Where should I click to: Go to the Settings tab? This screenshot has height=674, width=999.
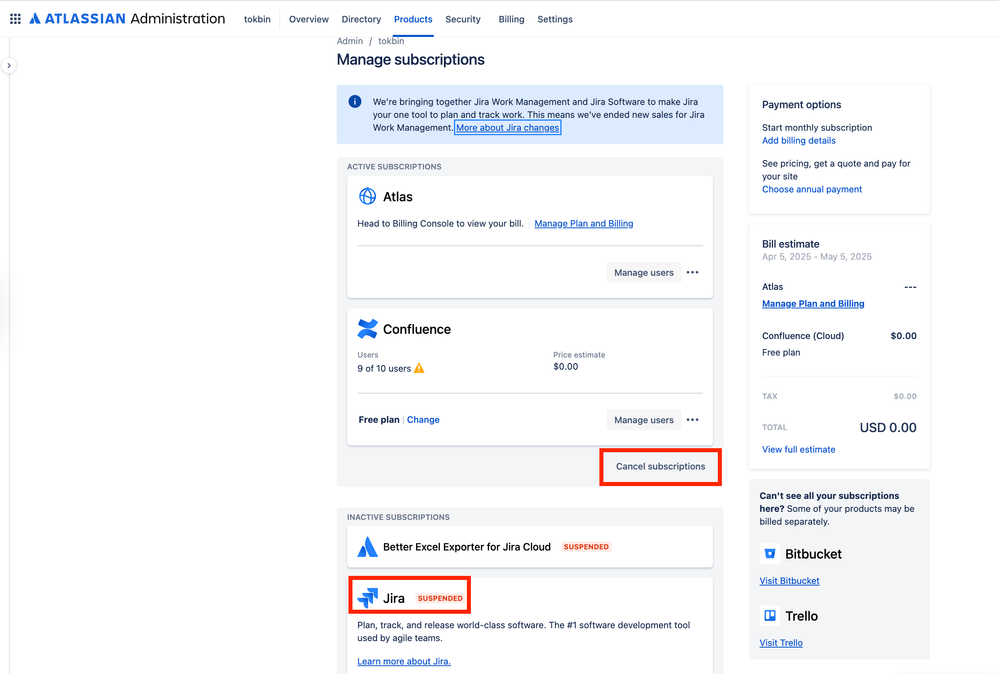[x=555, y=19]
